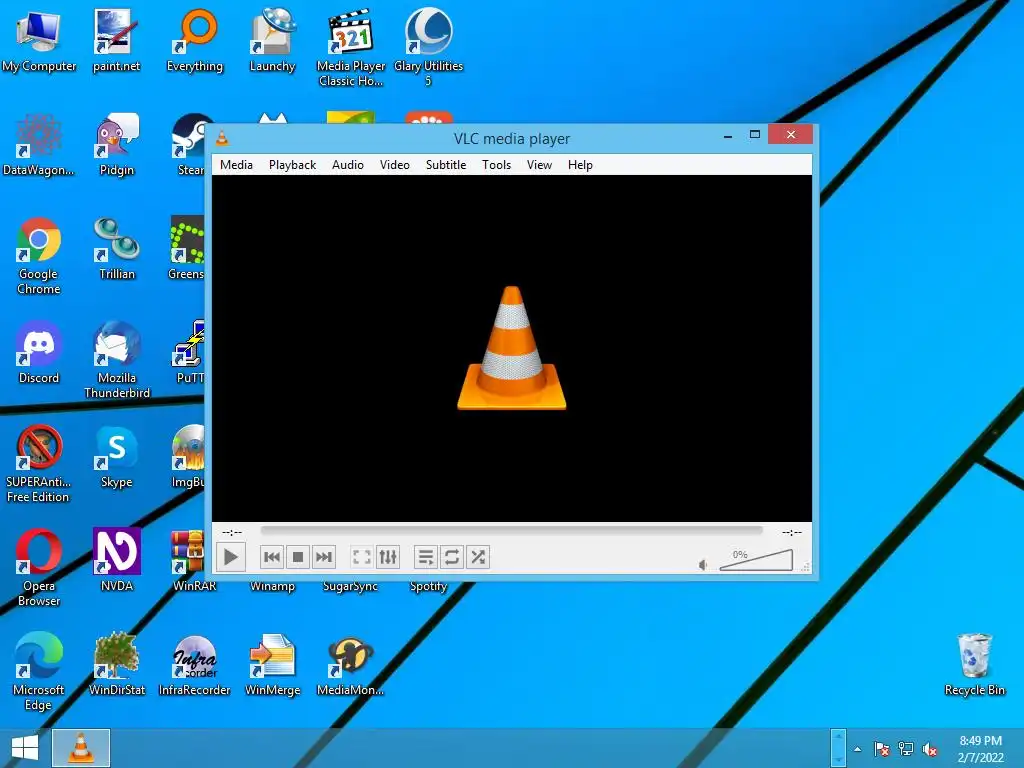
Task: Open the Windows Start button
Action: click(25, 748)
